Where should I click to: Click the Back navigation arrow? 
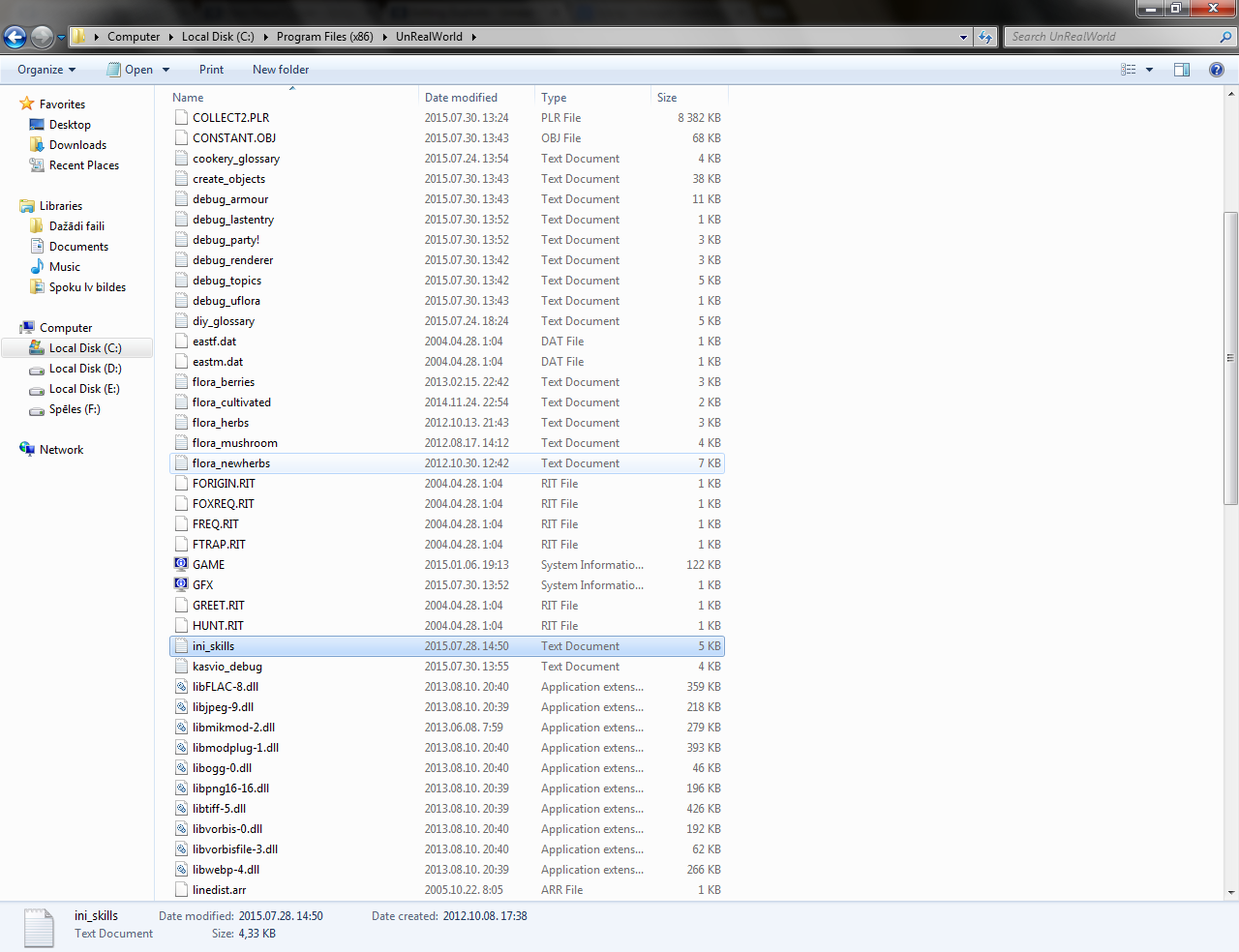point(15,37)
